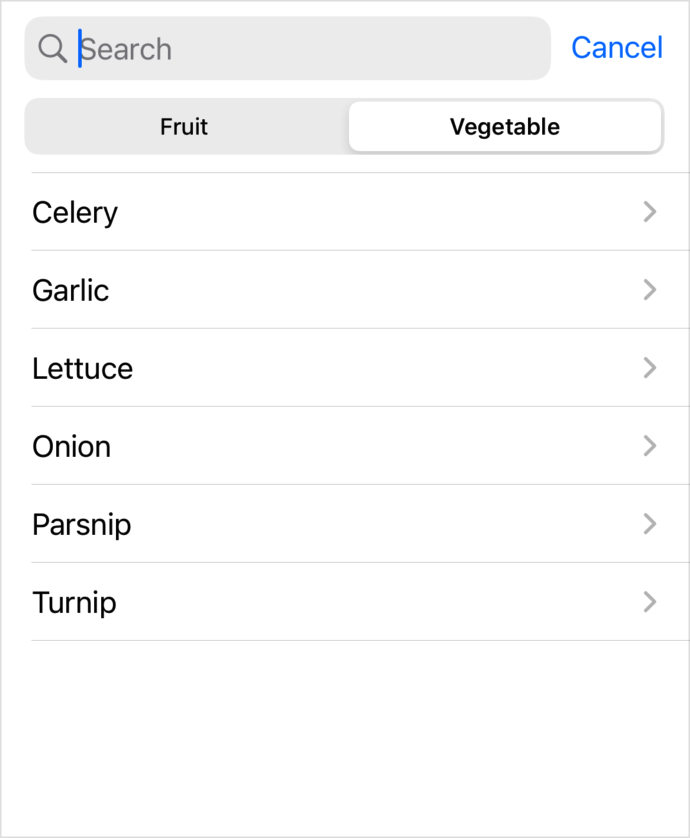
Task: Click the Lettuce row's right chevron
Action: [x=650, y=368]
